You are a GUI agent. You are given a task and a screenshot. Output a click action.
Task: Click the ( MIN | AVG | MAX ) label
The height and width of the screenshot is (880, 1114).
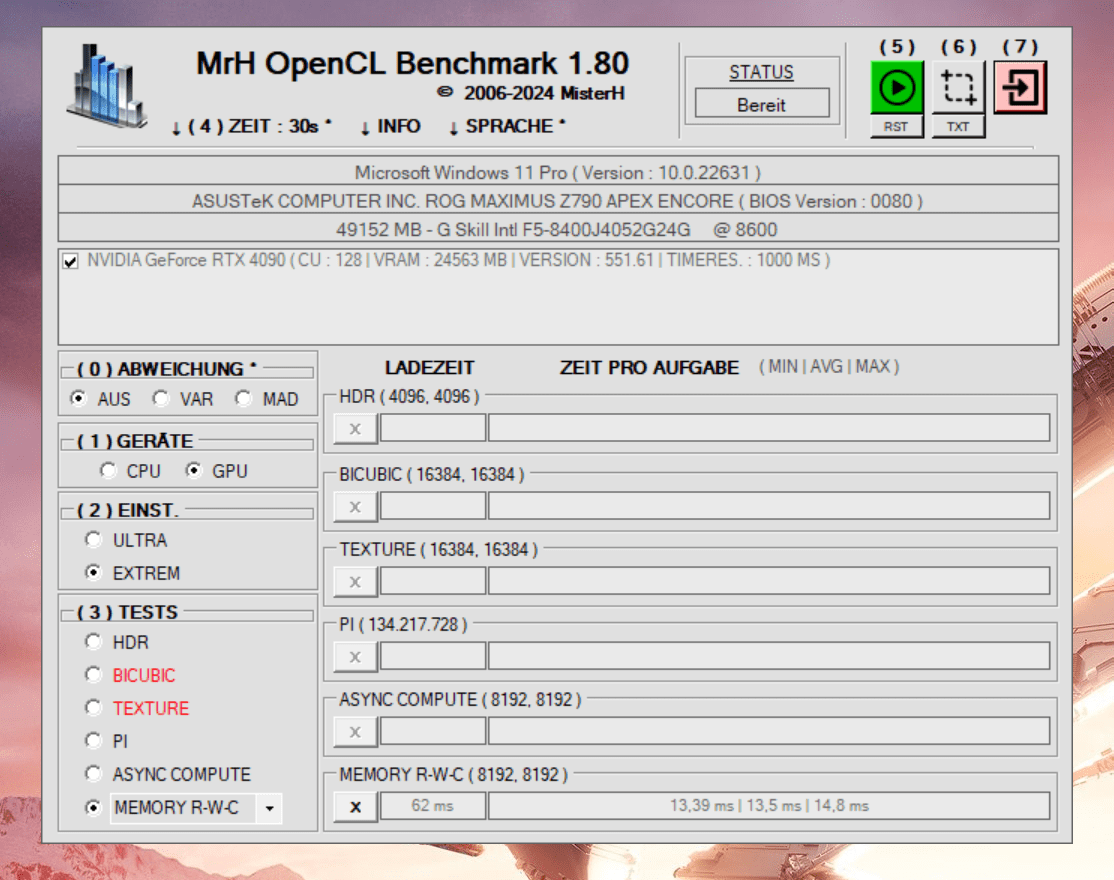point(829,366)
